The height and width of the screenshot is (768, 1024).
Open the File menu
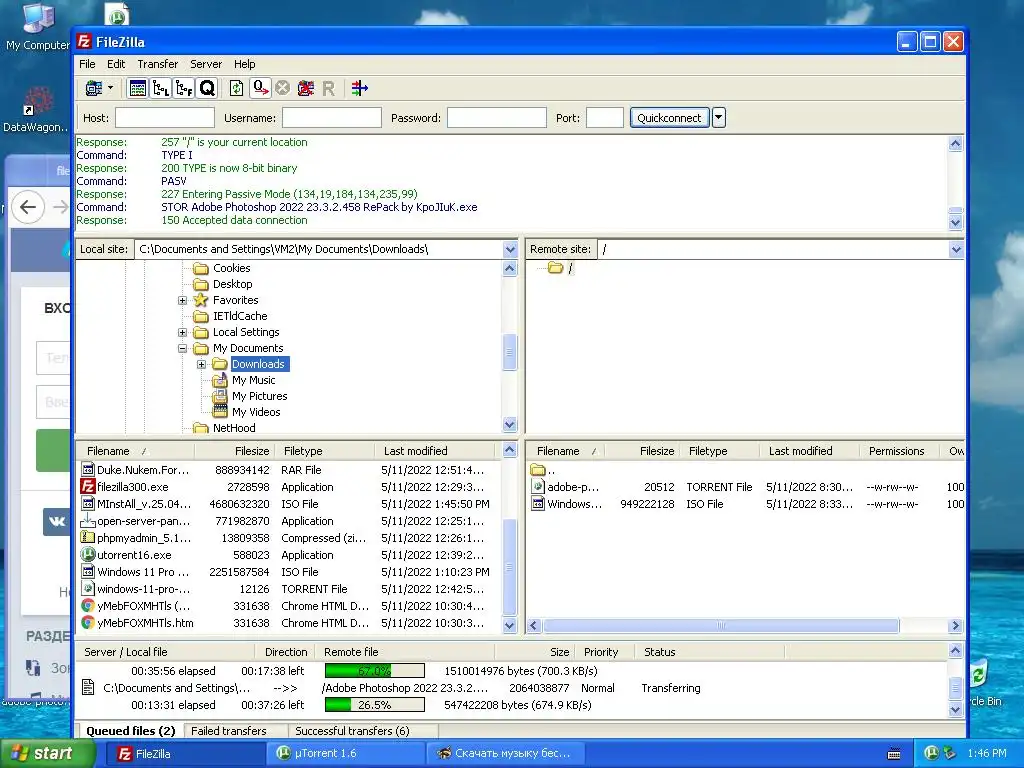tap(87, 64)
